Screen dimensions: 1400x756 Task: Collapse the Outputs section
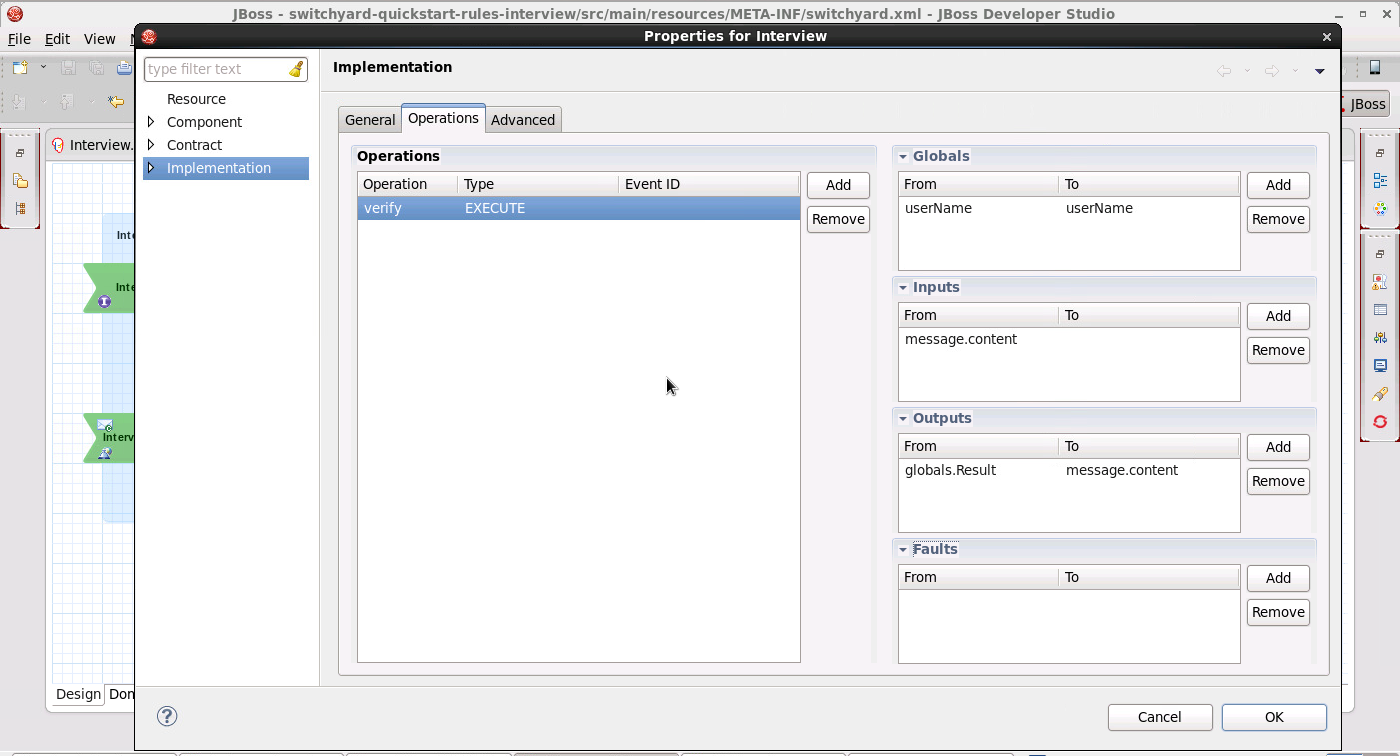(903, 419)
